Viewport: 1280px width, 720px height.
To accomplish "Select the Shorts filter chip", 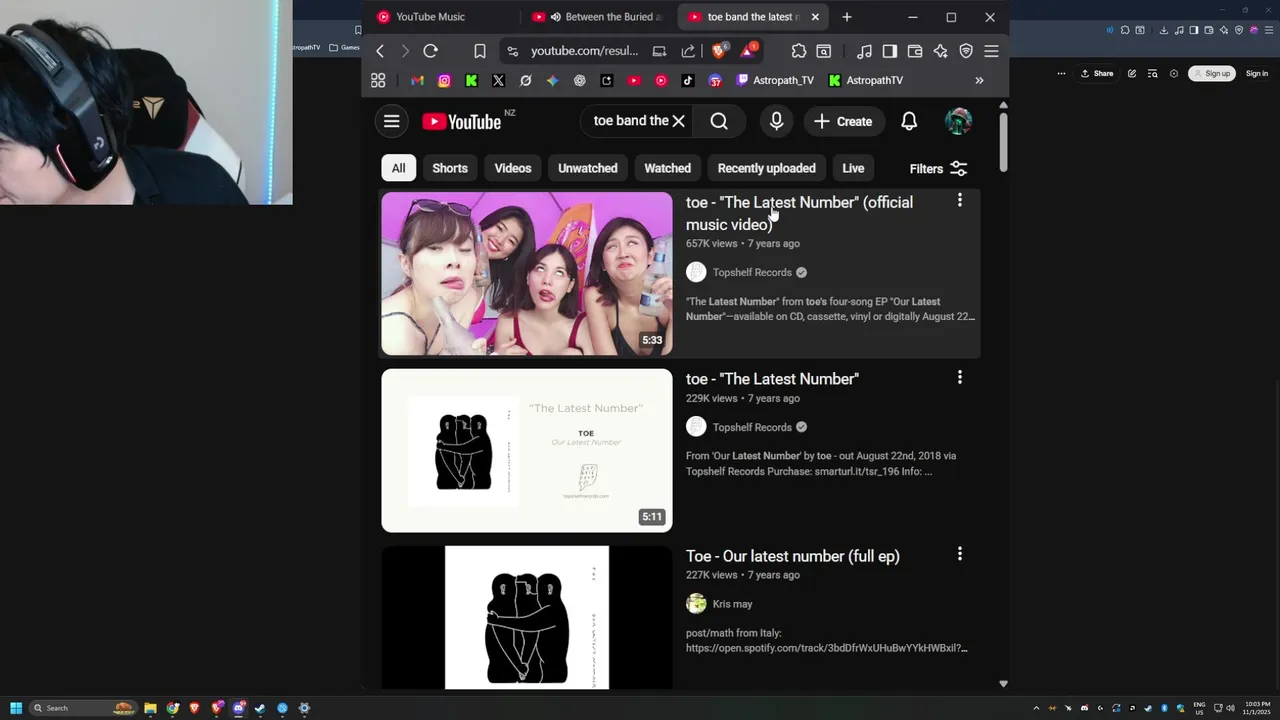I will pyautogui.click(x=450, y=168).
